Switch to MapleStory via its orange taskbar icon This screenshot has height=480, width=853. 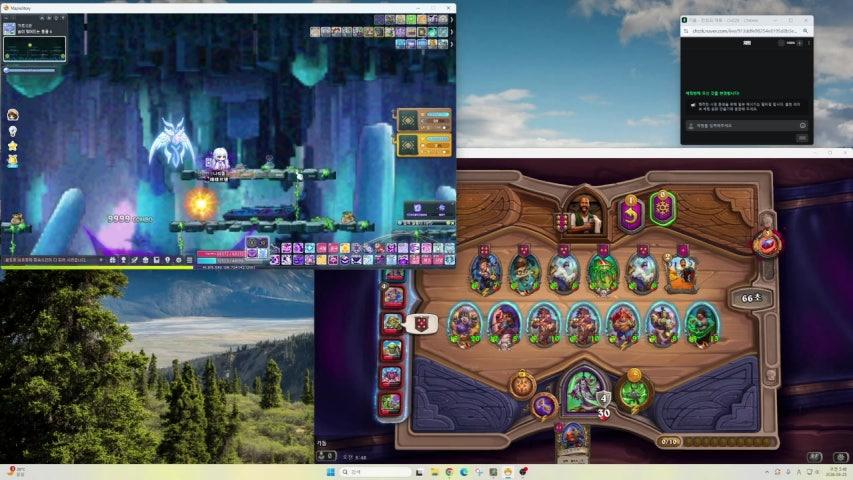click(x=508, y=472)
